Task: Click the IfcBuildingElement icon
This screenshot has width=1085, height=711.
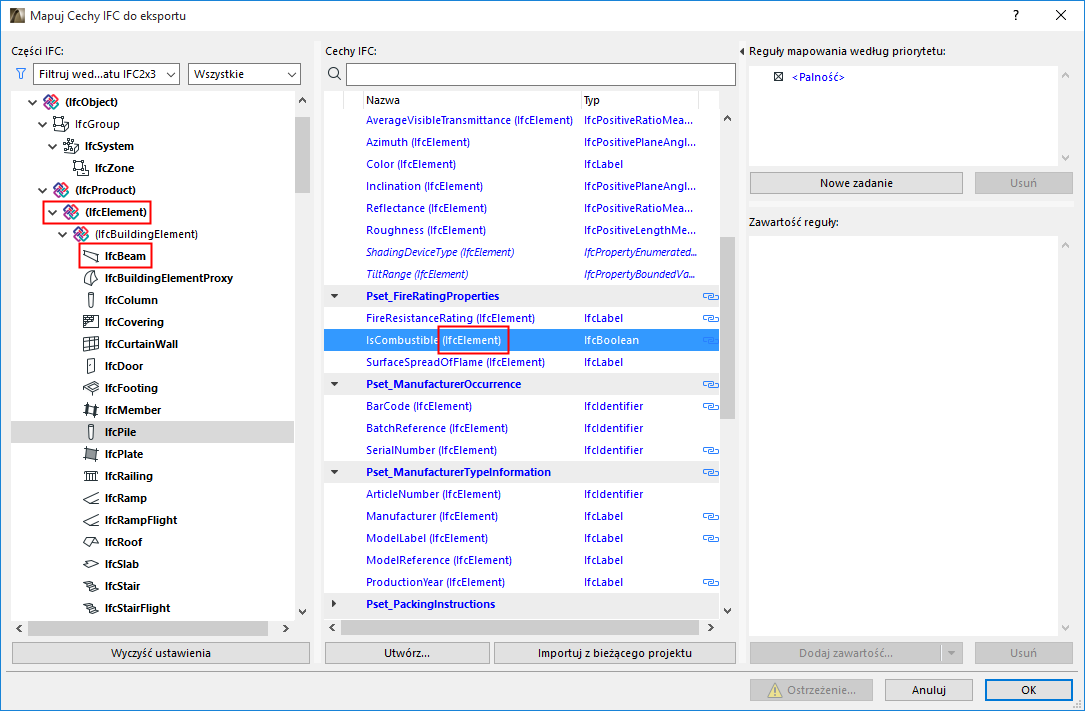Action: click(81, 234)
